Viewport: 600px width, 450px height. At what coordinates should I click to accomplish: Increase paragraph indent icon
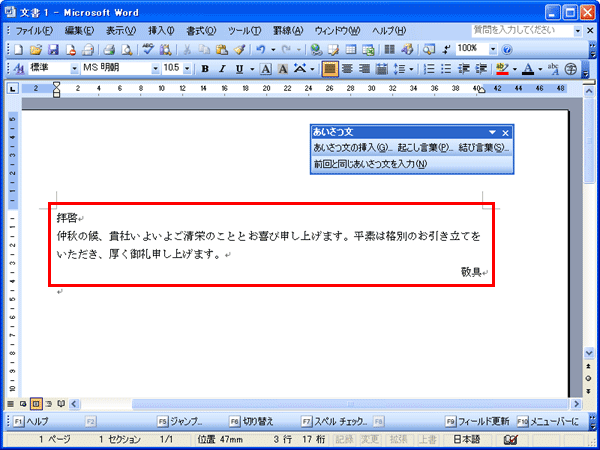point(481,69)
